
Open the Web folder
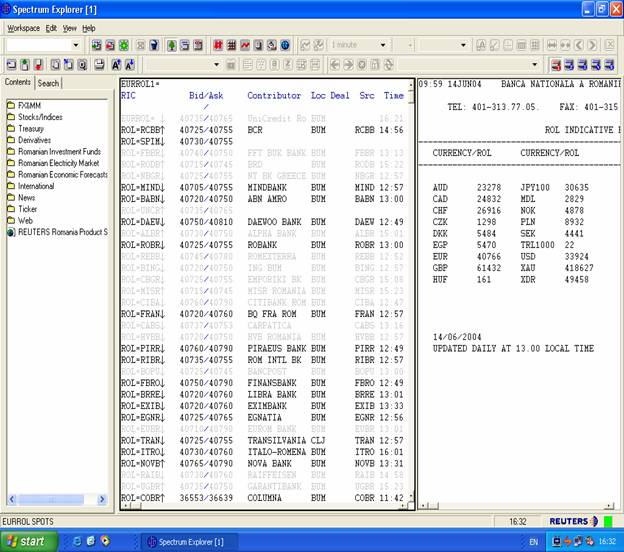pyautogui.click(x=20, y=221)
